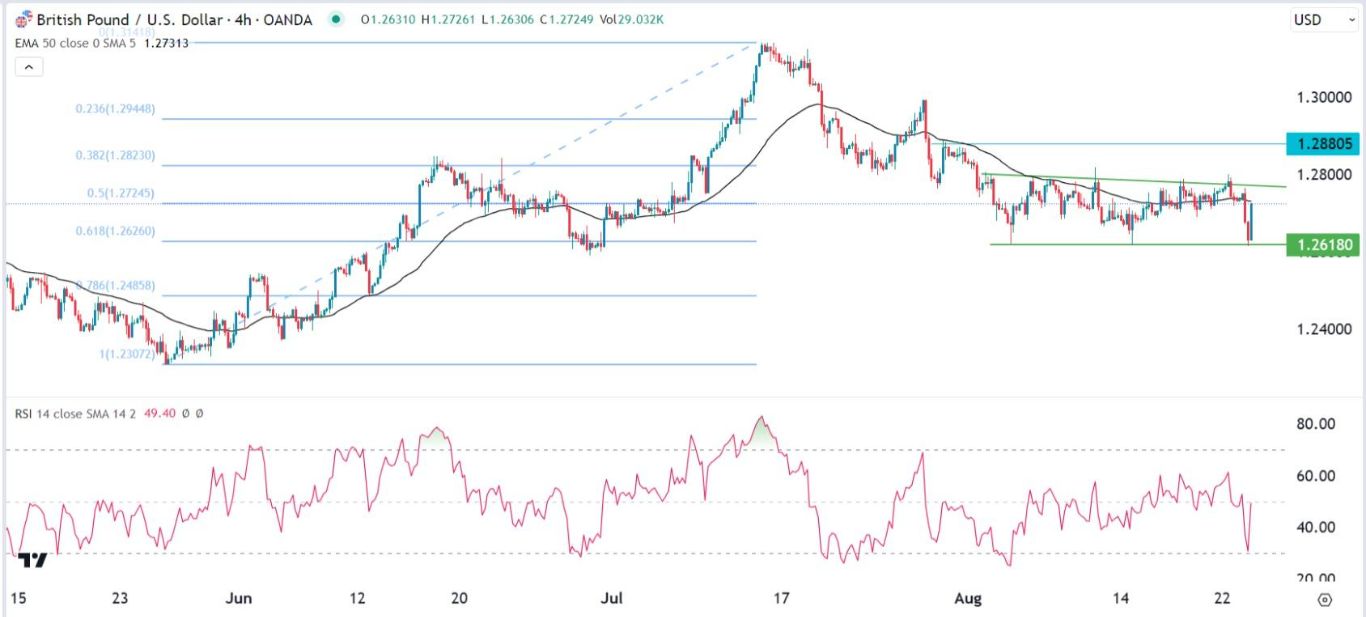Collapse the indicator legend panel

[30, 66]
